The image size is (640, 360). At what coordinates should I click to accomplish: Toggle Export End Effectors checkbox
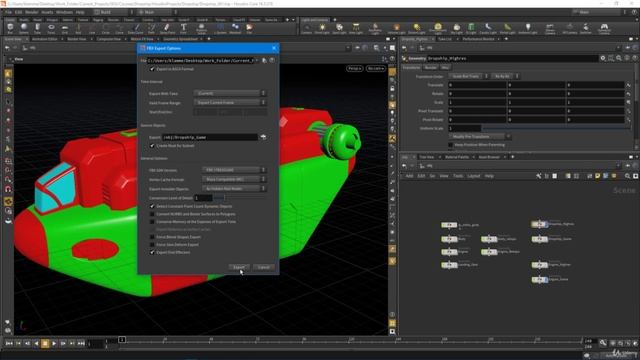[x=152, y=252]
